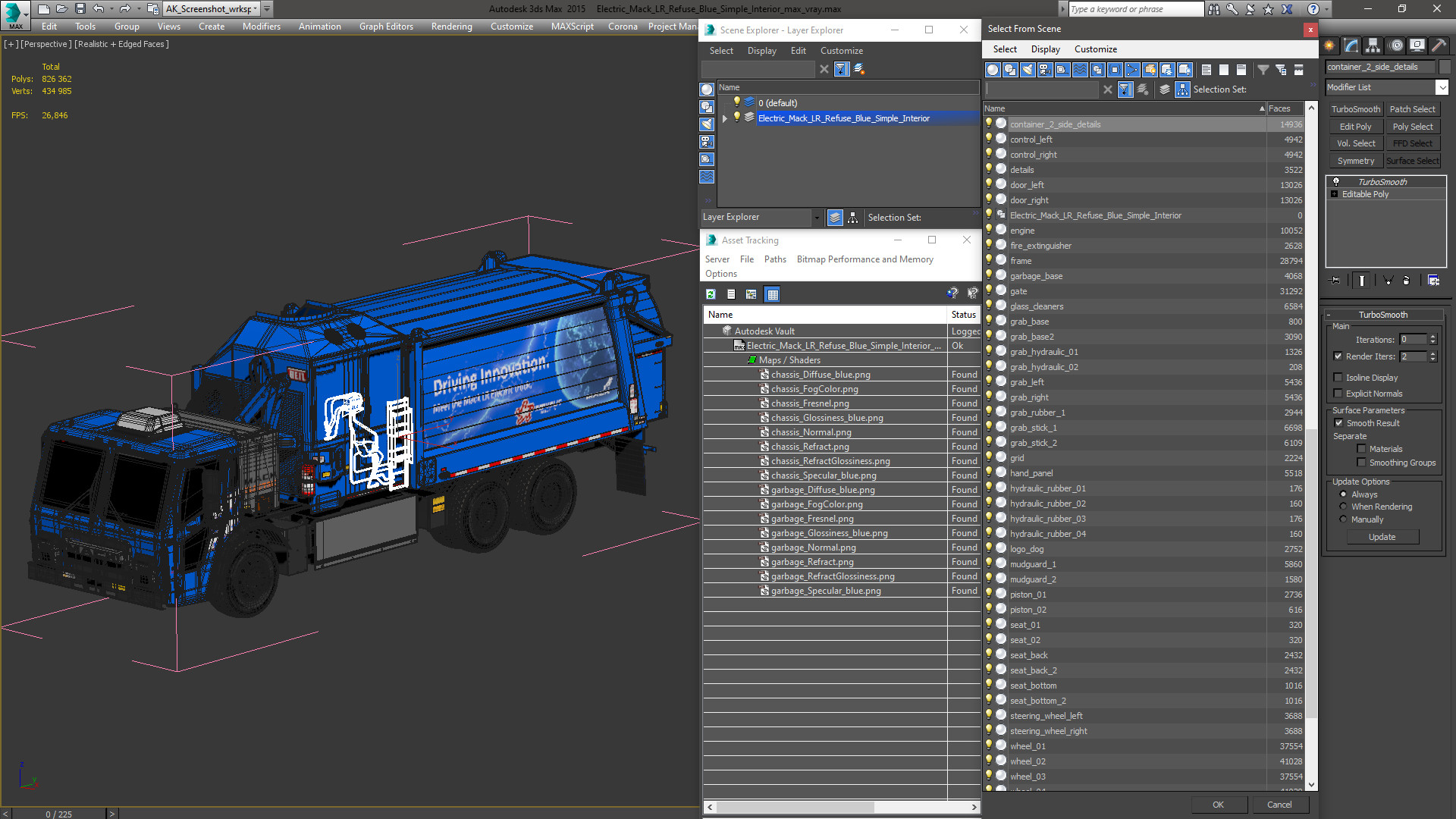Click Refresh icon in Asset Tracking toolbar
Viewport: 1456px width, 819px height.
711,294
